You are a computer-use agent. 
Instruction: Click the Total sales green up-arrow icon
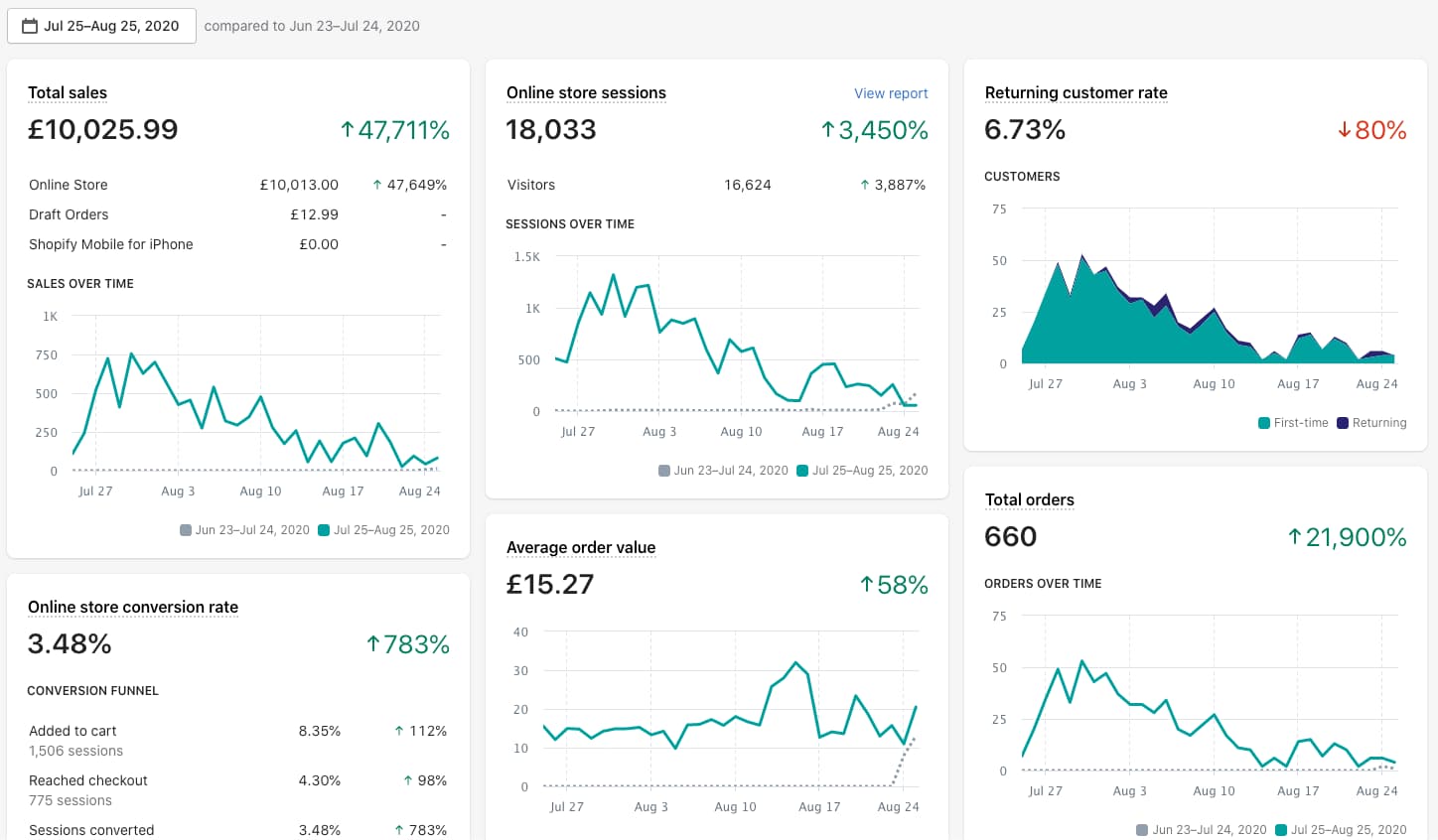(x=348, y=129)
